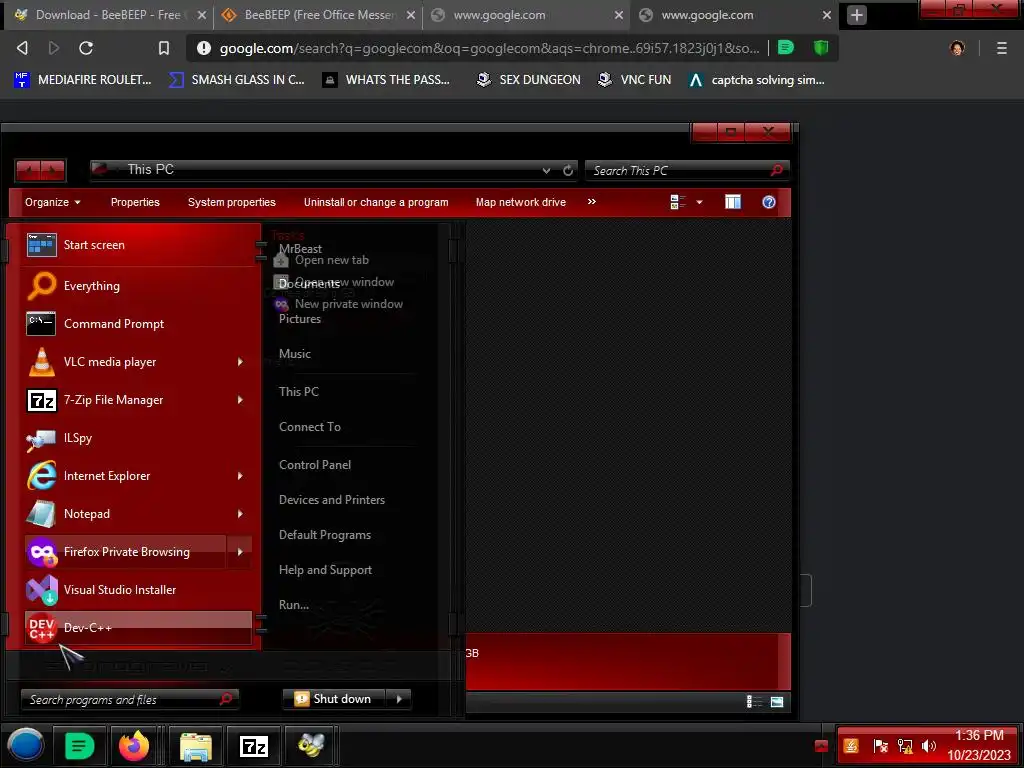Launch Visual Studio Installer
Viewport: 1024px width, 768px height.
(137, 590)
